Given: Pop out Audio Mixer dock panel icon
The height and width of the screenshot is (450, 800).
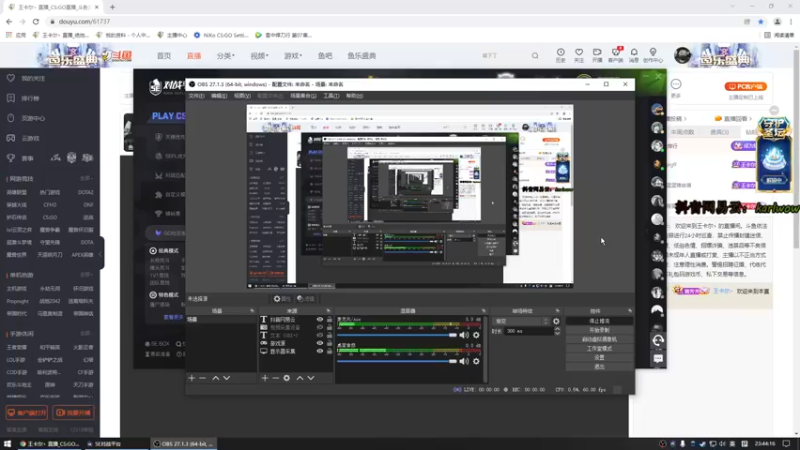Looking at the screenshot, I should (x=484, y=311).
